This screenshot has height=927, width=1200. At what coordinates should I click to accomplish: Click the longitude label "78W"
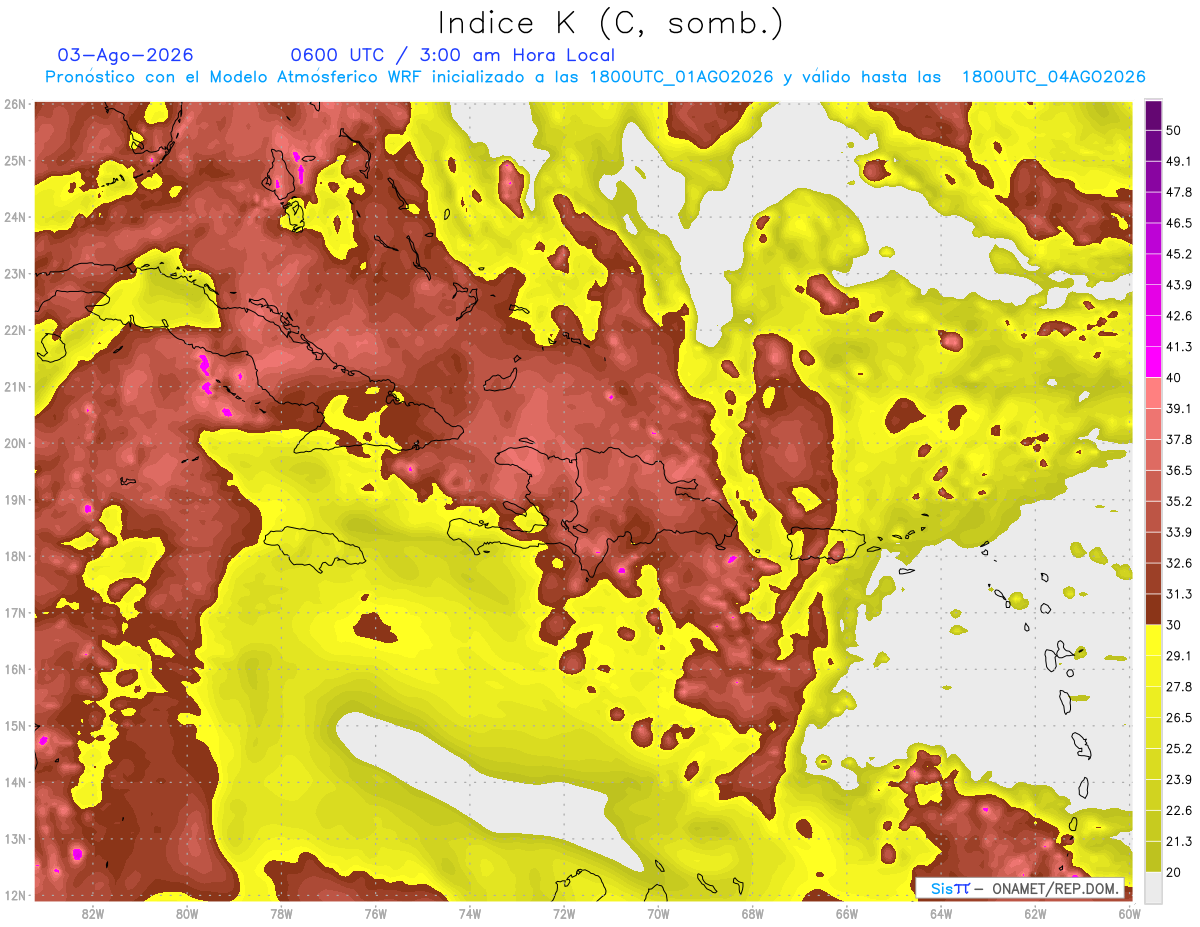[x=281, y=913]
